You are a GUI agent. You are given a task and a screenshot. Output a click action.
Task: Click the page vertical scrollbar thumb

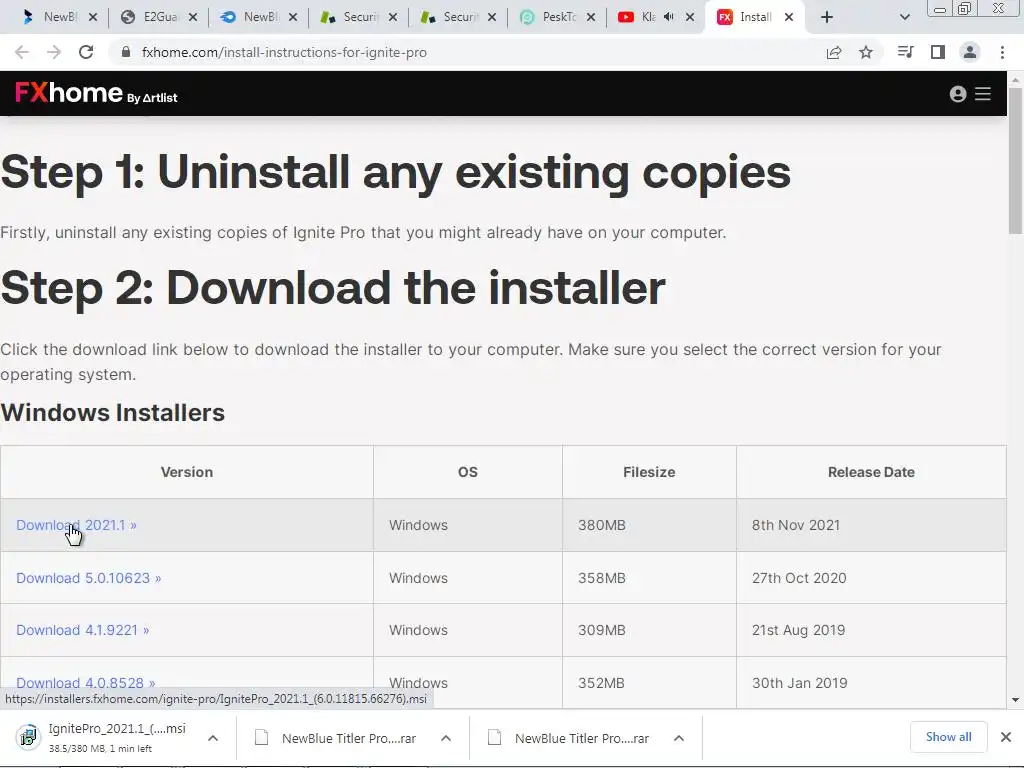pyautogui.click(x=1015, y=160)
